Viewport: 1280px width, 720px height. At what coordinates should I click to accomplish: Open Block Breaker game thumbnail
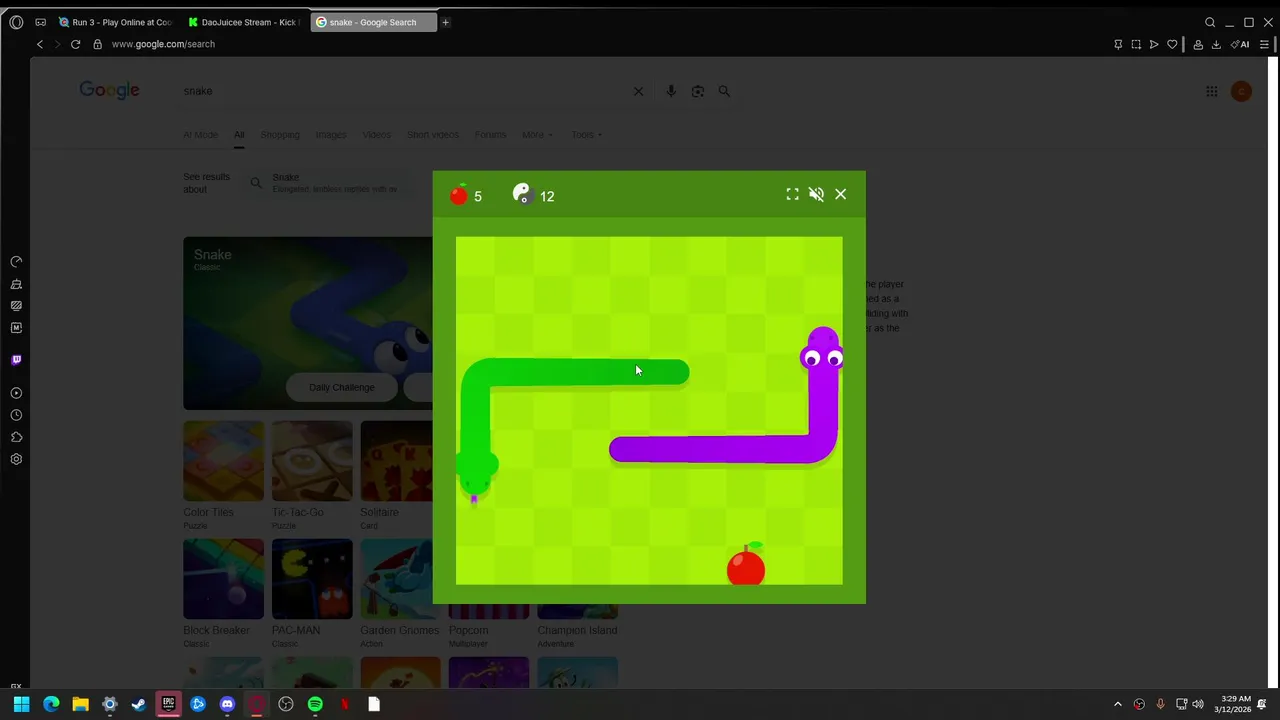[x=223, y=579]
